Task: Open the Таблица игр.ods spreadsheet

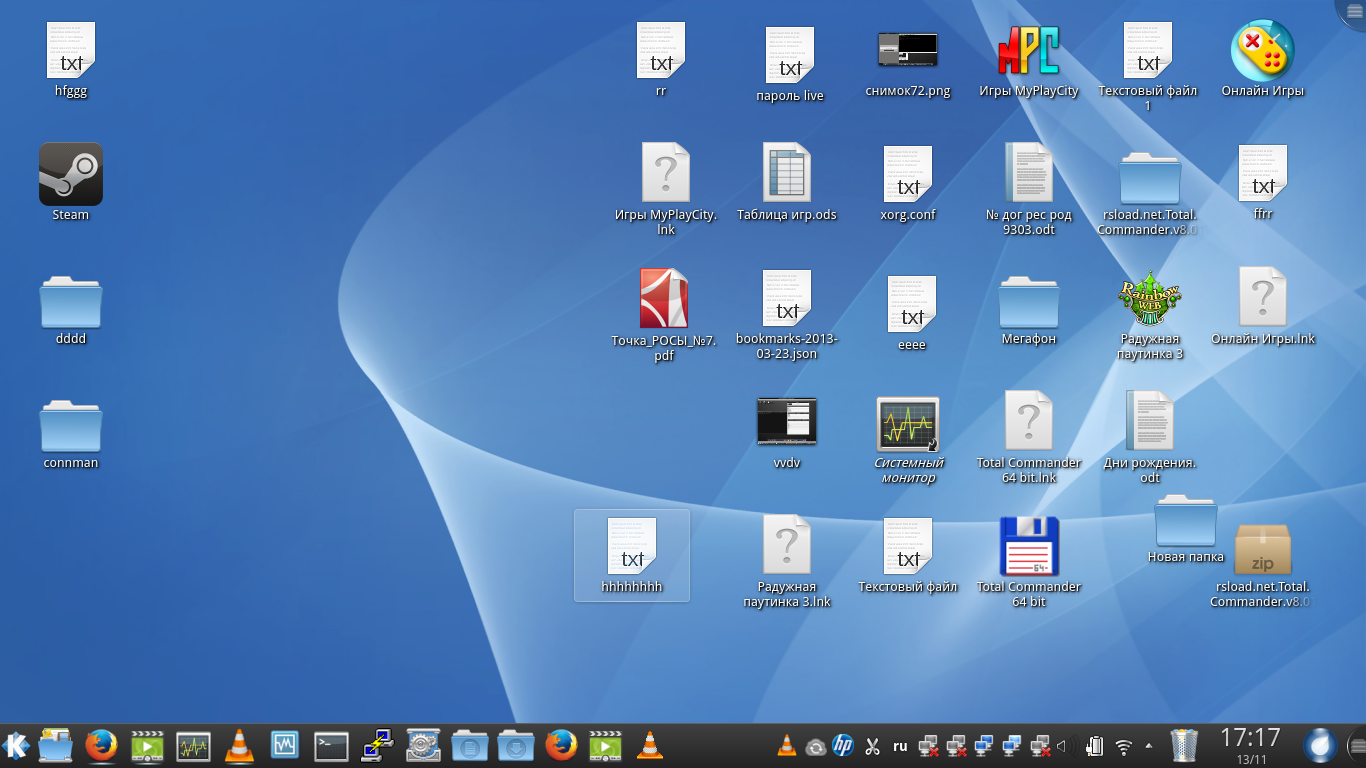Action: (786, 173)
